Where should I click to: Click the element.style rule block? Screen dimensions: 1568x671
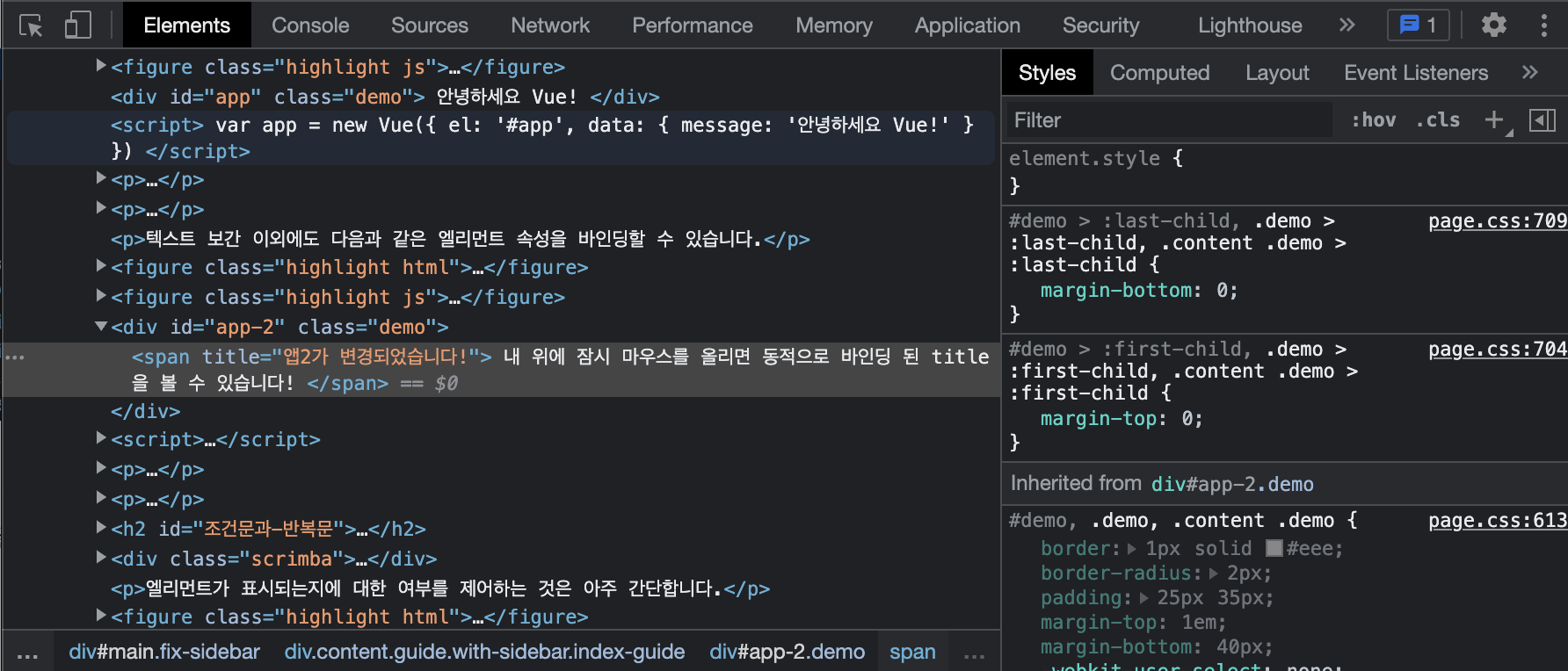click(x=1283, y=171)
